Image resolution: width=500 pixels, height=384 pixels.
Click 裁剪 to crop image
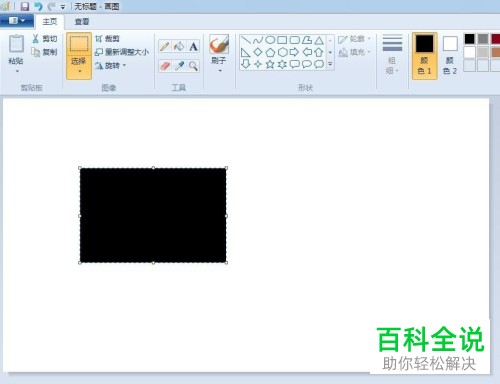point(107,39)
